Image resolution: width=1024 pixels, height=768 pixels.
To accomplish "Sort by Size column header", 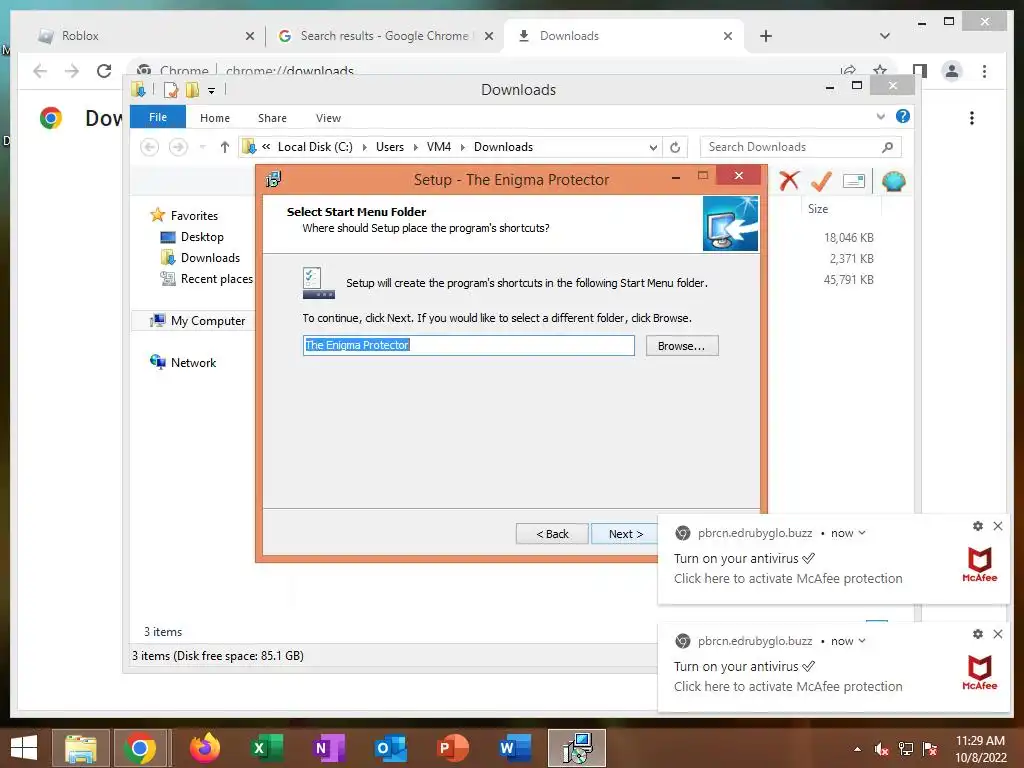I will tap(818, 209).
